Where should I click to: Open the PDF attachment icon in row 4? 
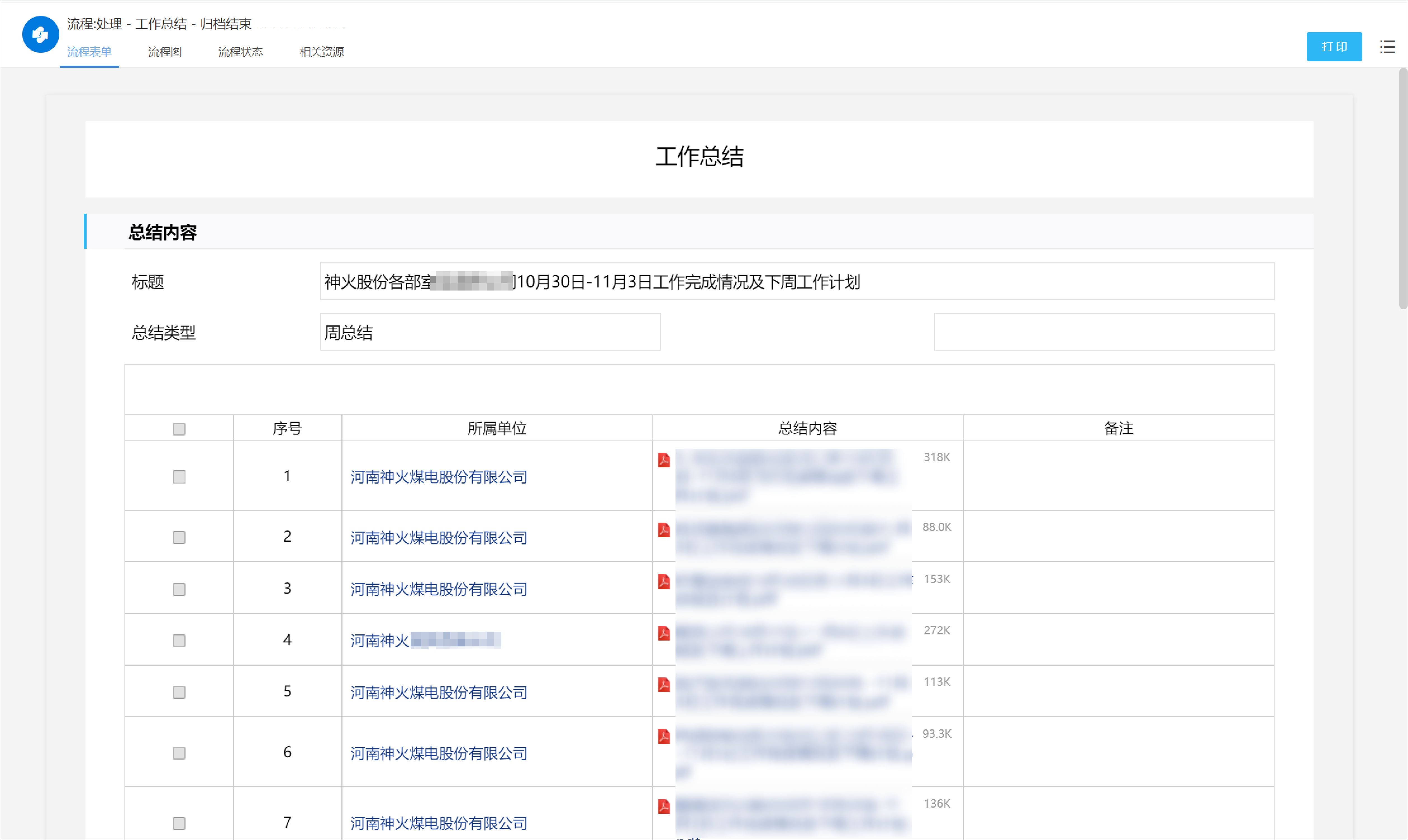pyautogui.click(x=664, y=633)
